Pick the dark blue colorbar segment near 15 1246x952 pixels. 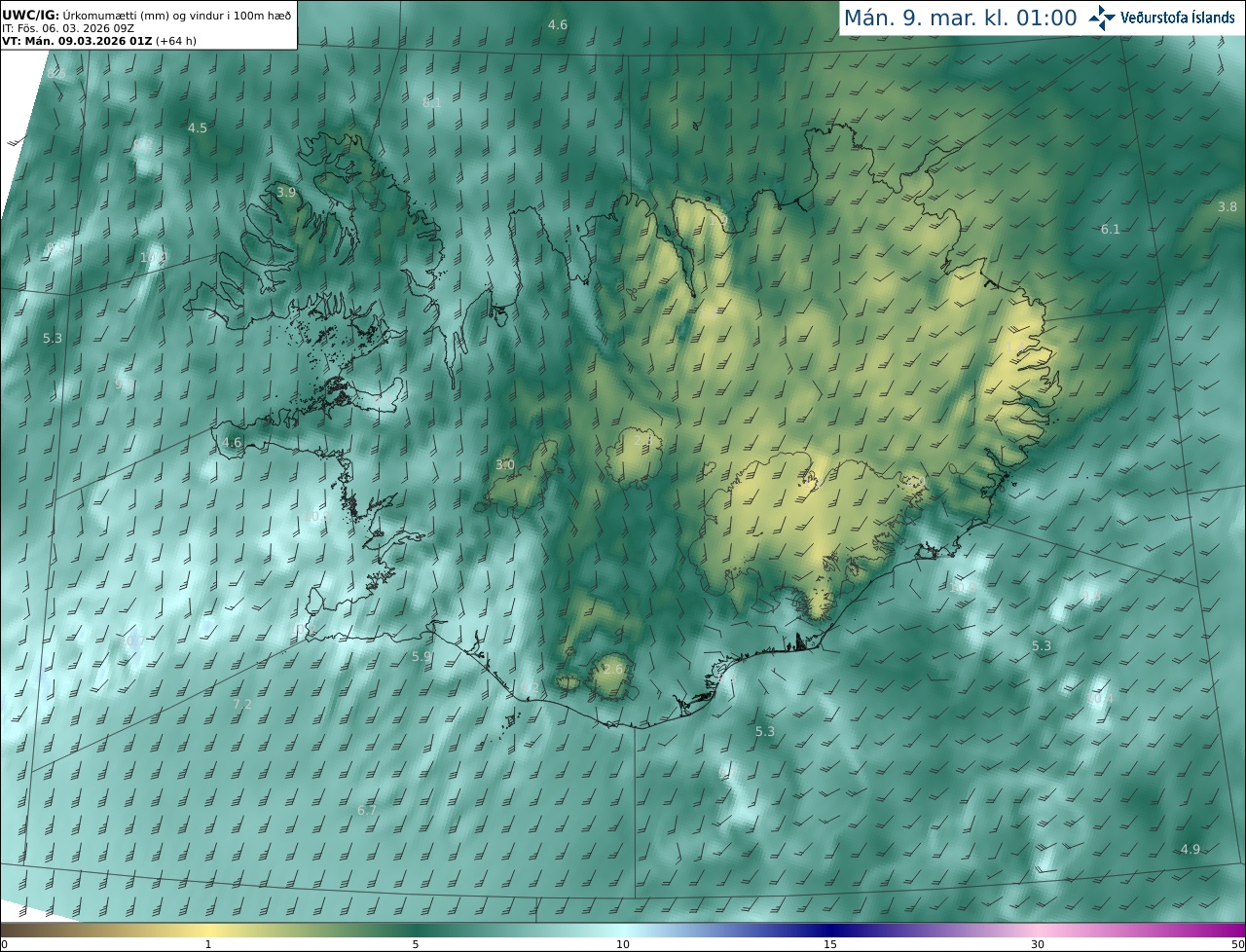click(x=830, y=930)
